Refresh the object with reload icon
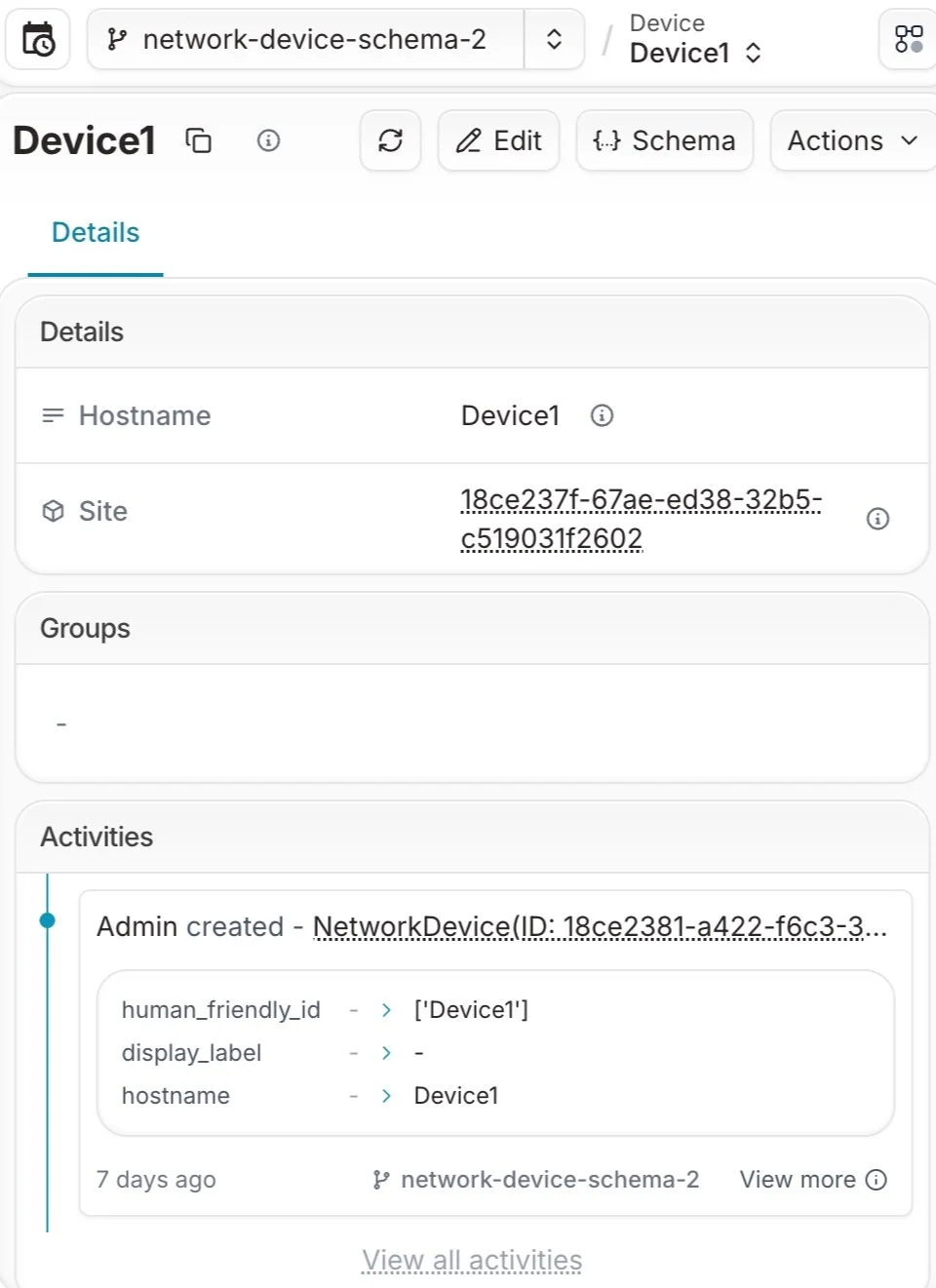Image resolution: width=936 pixels, height=1288 pixels. (x=390, y=140)
